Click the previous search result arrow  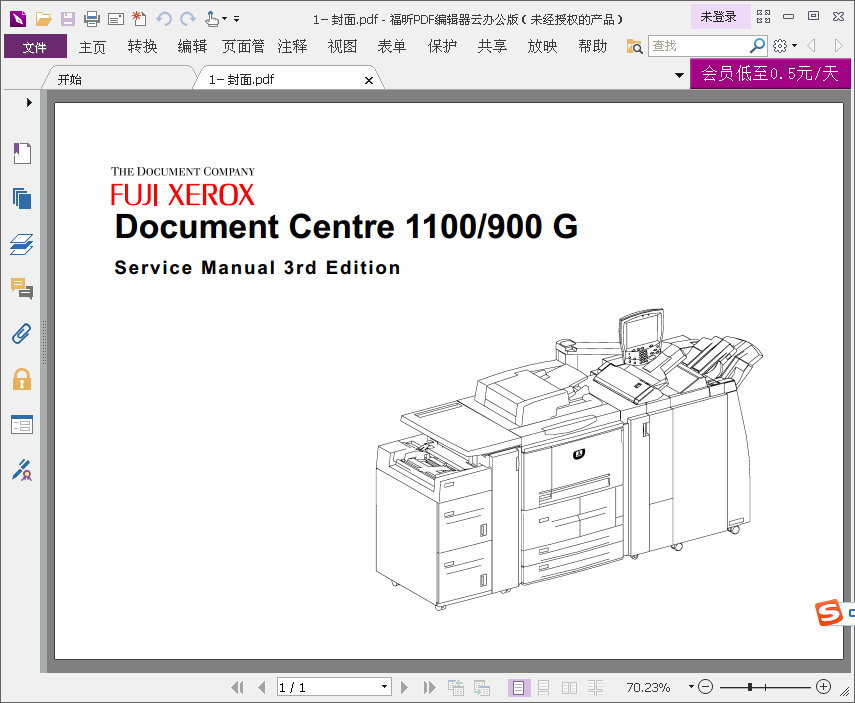[811, 46]
